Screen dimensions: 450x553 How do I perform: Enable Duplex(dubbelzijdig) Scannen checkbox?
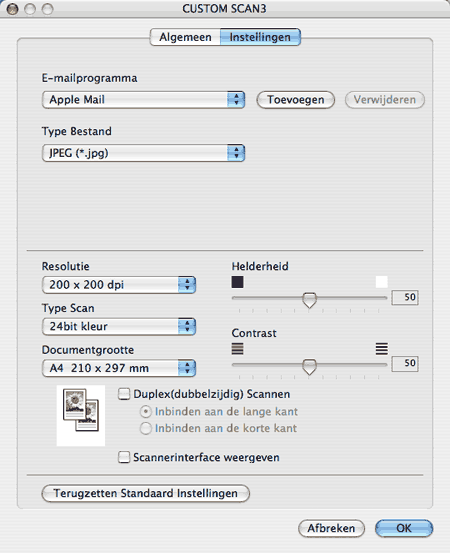[124, 394]
